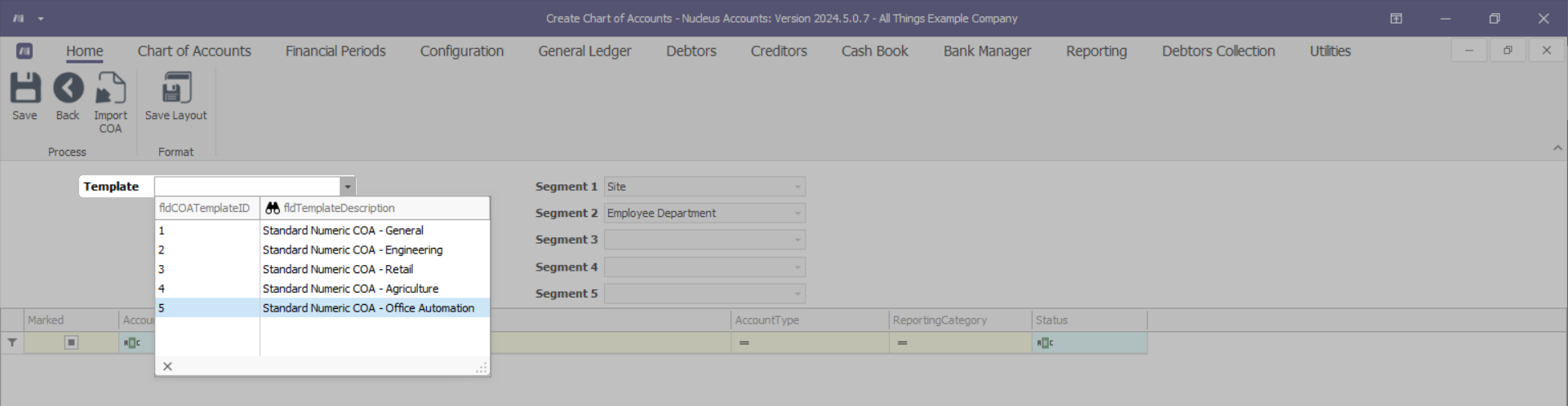The width and height of the screenshot is (1568, 406).
Task: Click the binoculars search icon in dropdown header
Action: coord(273,208)
